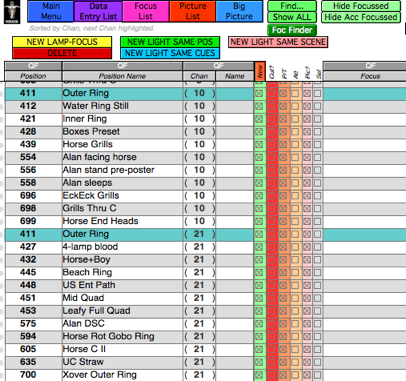Create a NEW LAMP-FOCUS record
Image resolution: width=406 pixels, height=381 pixels.
tap(62, 42)
